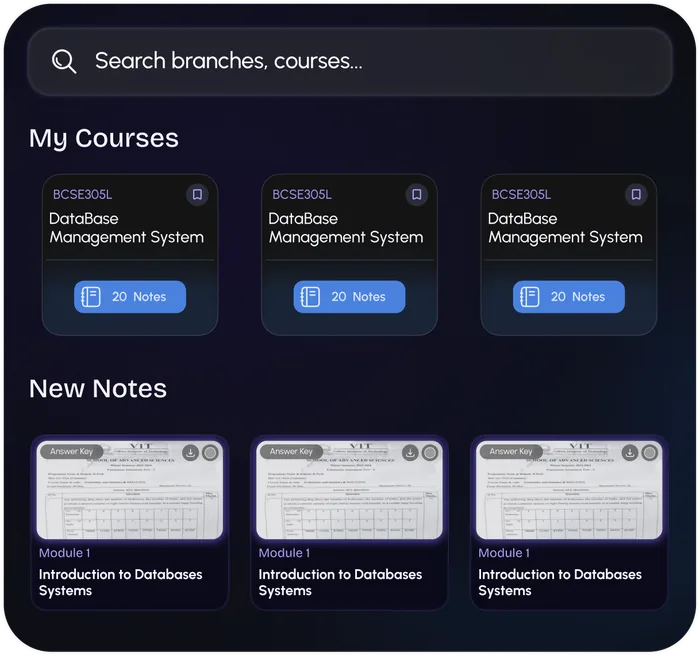The width and height of the screenshot is (700, 656).
Task: Toggle the select circle on the right note card
Action: [x=650, y=453]
